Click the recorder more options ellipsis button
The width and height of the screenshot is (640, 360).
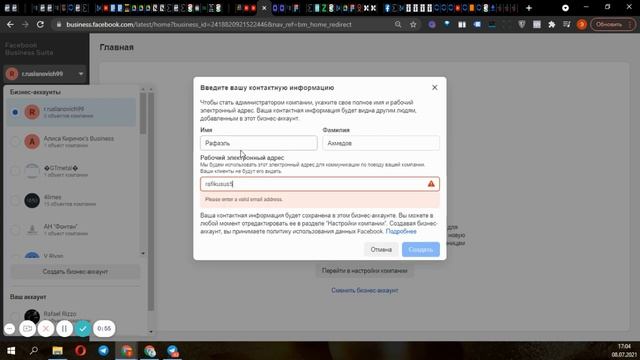(9, 329)
